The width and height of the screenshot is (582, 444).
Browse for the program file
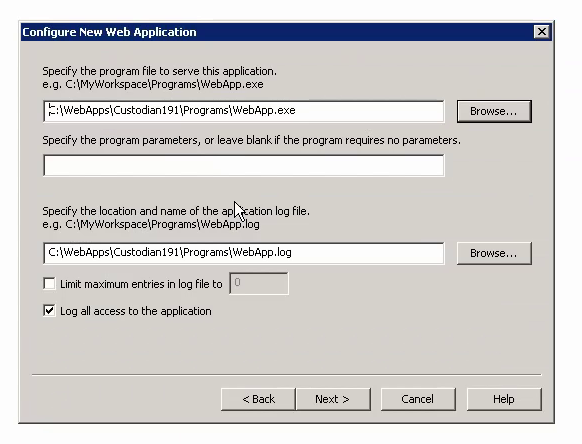[494, 111]
